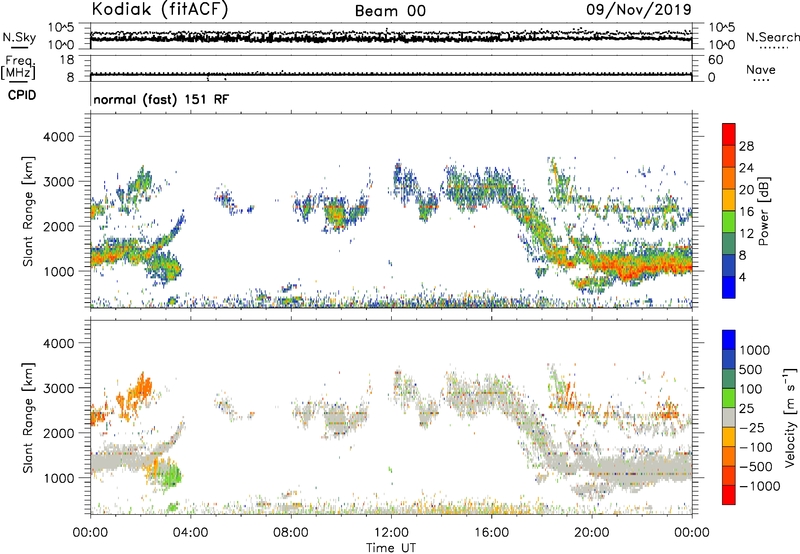Click the "-500" label on the Velocity color bar

coord(756,467)
